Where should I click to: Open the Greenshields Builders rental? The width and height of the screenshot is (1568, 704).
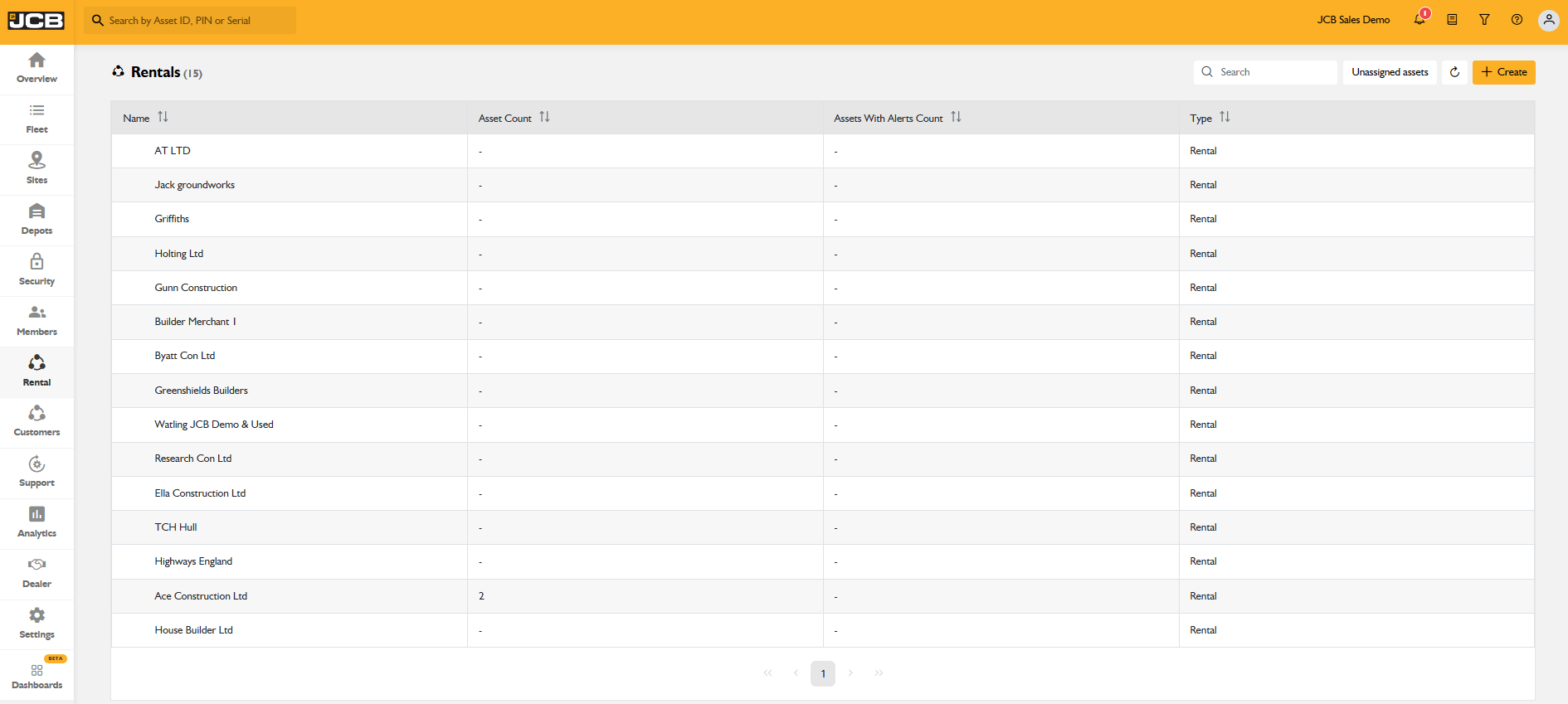click(822, 391)
